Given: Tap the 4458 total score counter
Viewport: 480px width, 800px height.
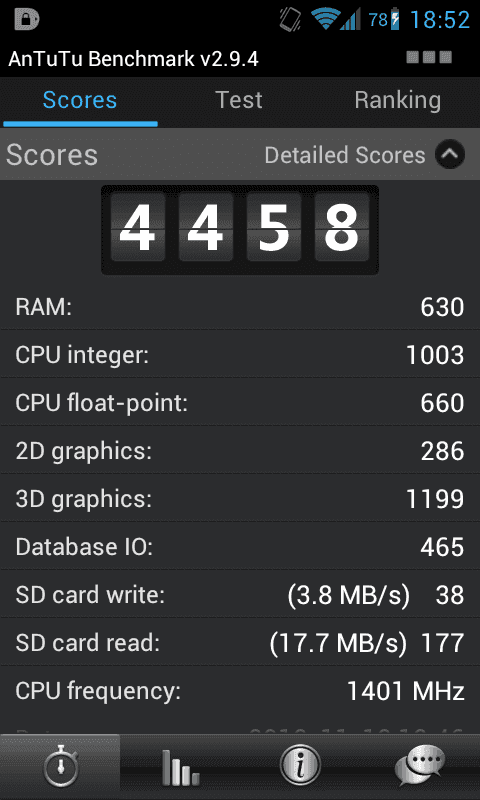Looking at the screenshot, I should (x=240, y=230).
